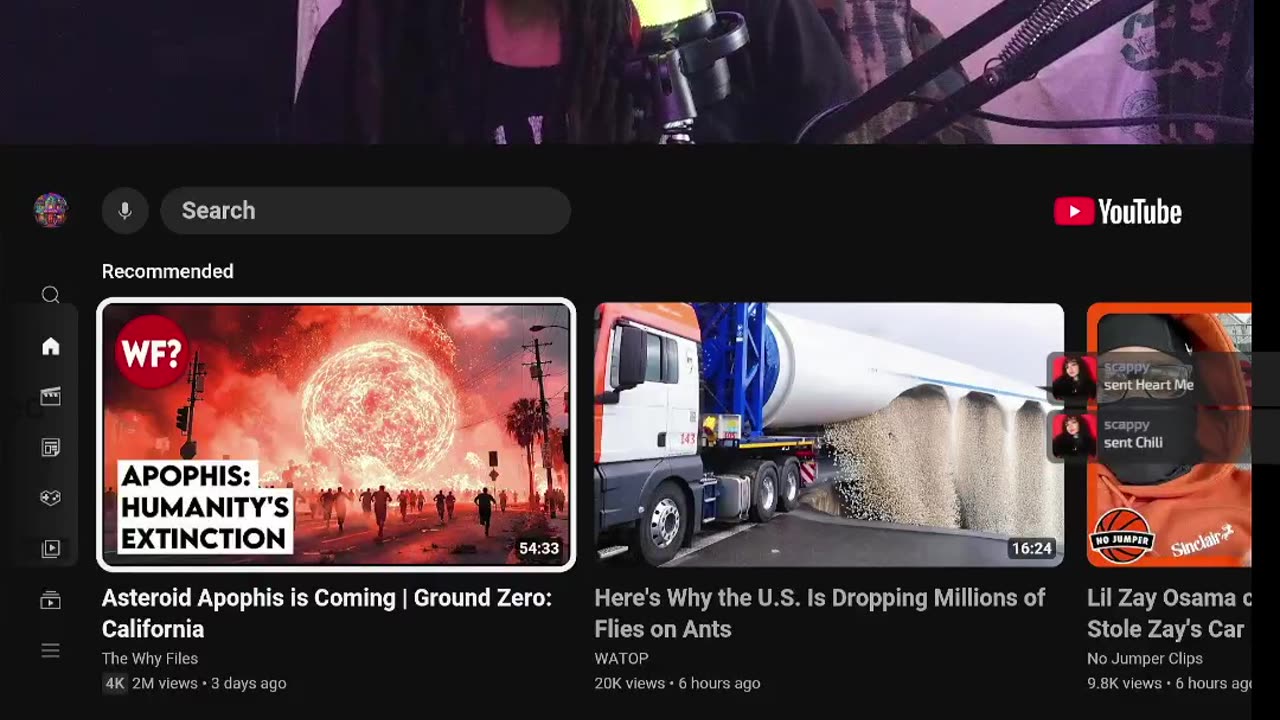Click the 16:24 duration badge
Viewport: 1280px width, 720px height.
tap(1032, 548)
